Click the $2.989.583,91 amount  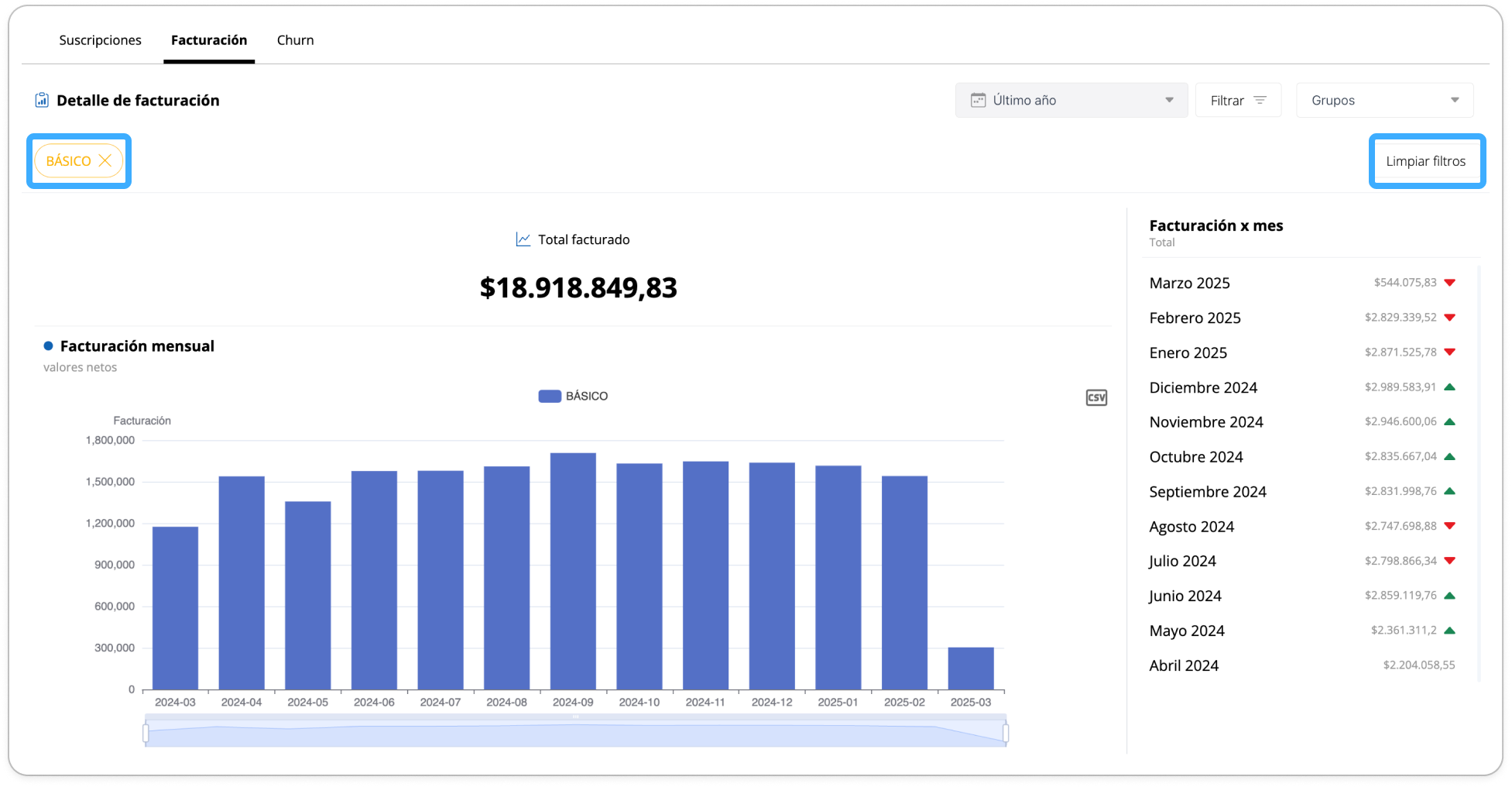(1400, 387)
